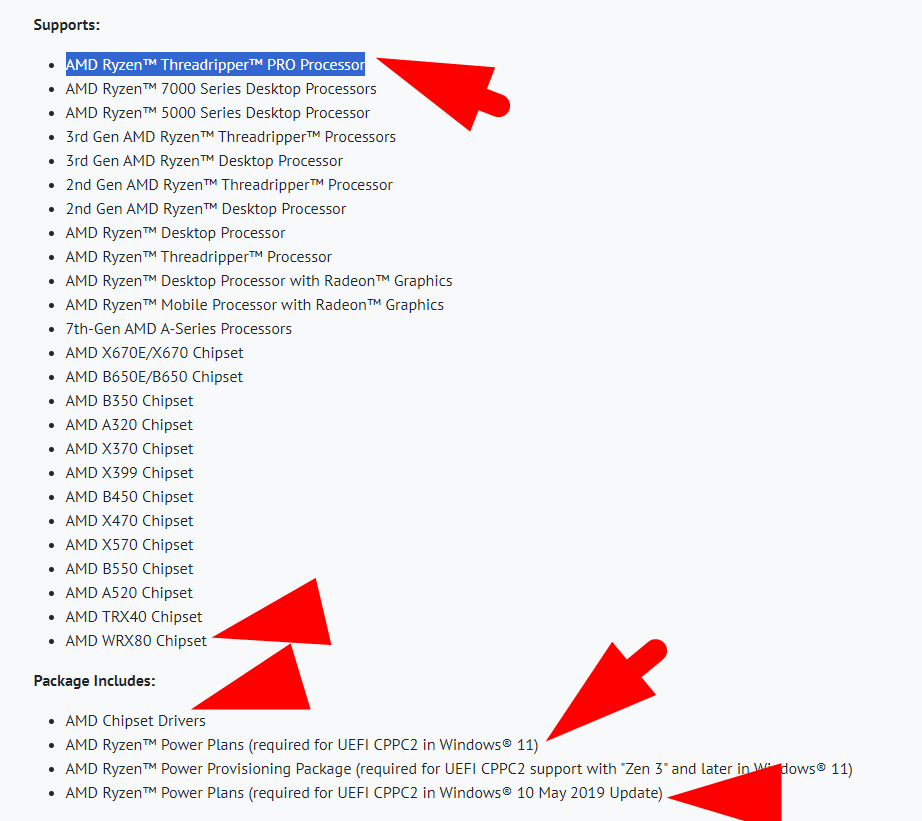Click the plain 'AMD Ryzen™ Desktop Processor' item

[175, 233]
